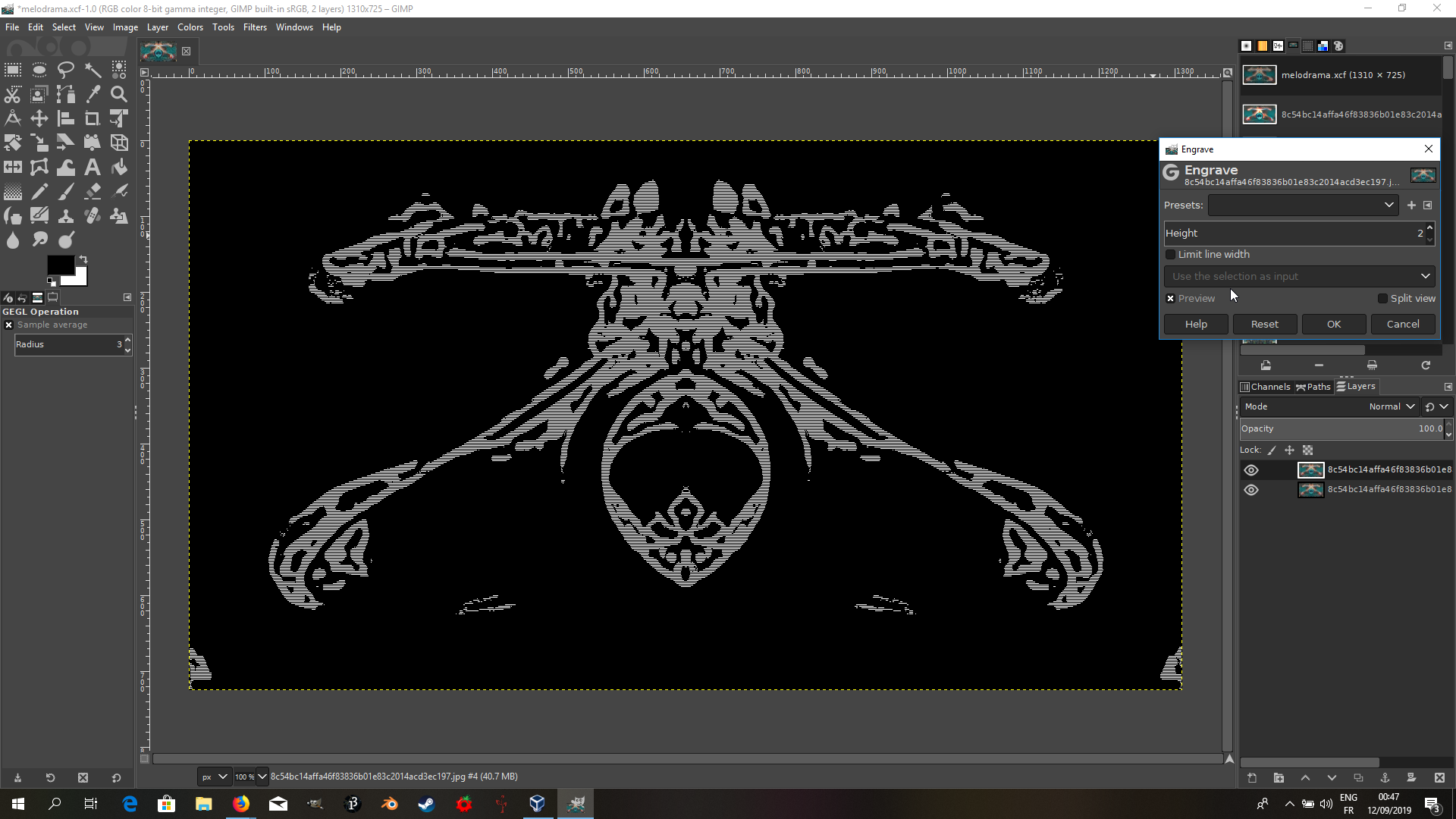Select the Heal bandage tool

click(93, 216)
